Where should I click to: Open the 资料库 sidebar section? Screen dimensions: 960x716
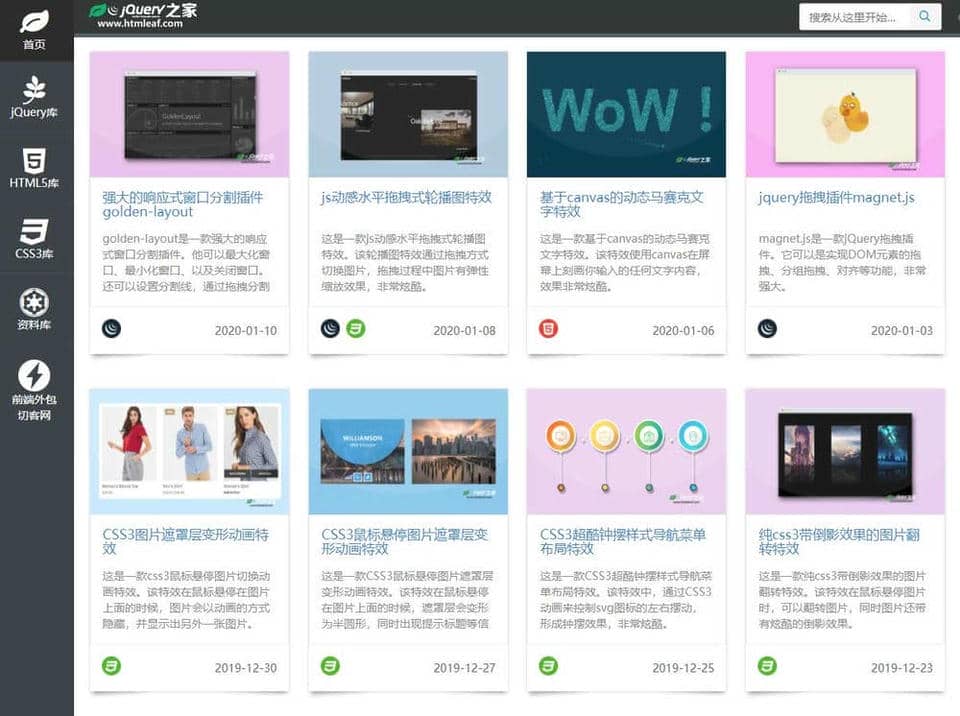tap(35, 309)
